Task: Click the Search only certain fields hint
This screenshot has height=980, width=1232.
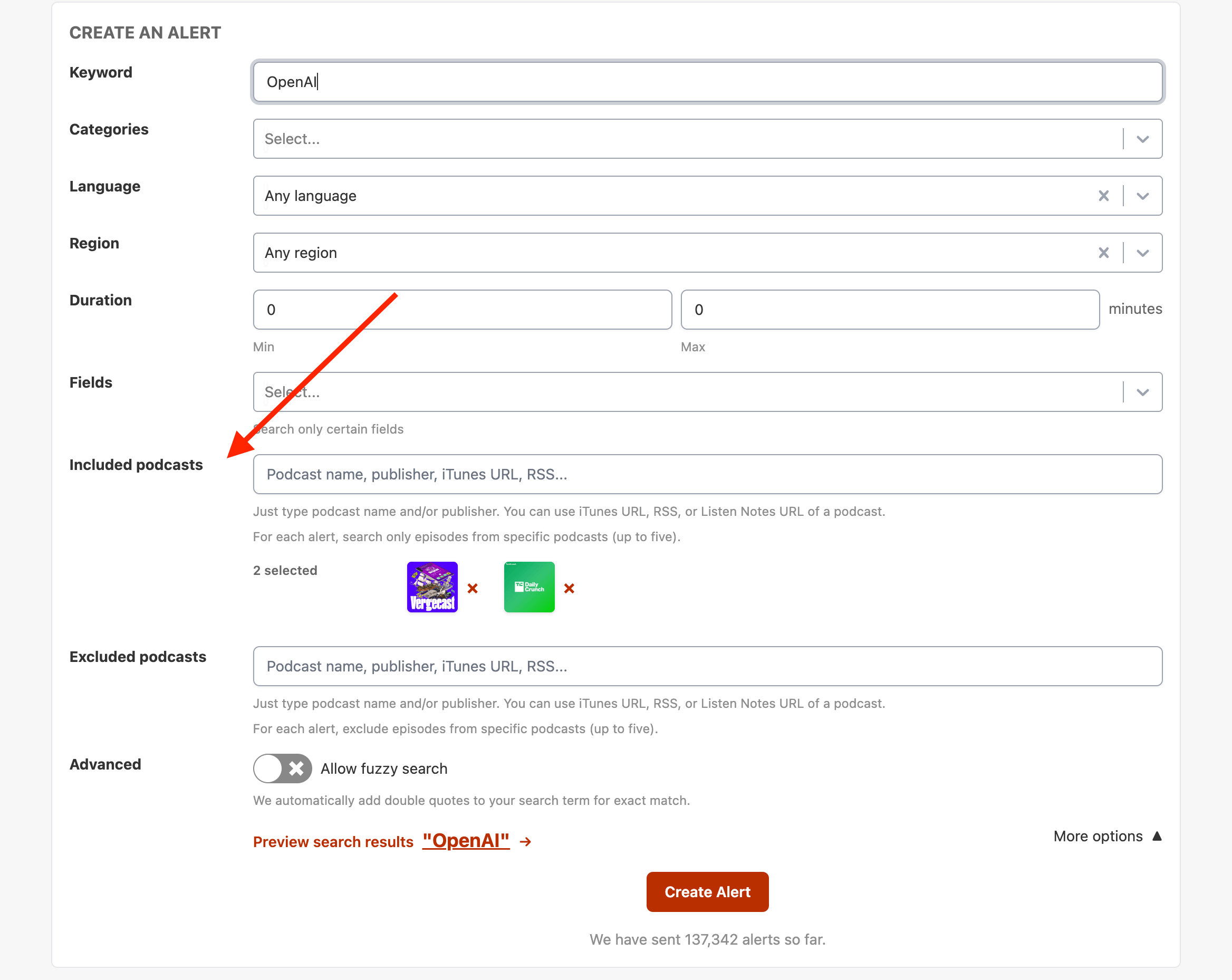Action: click(329, 429)
